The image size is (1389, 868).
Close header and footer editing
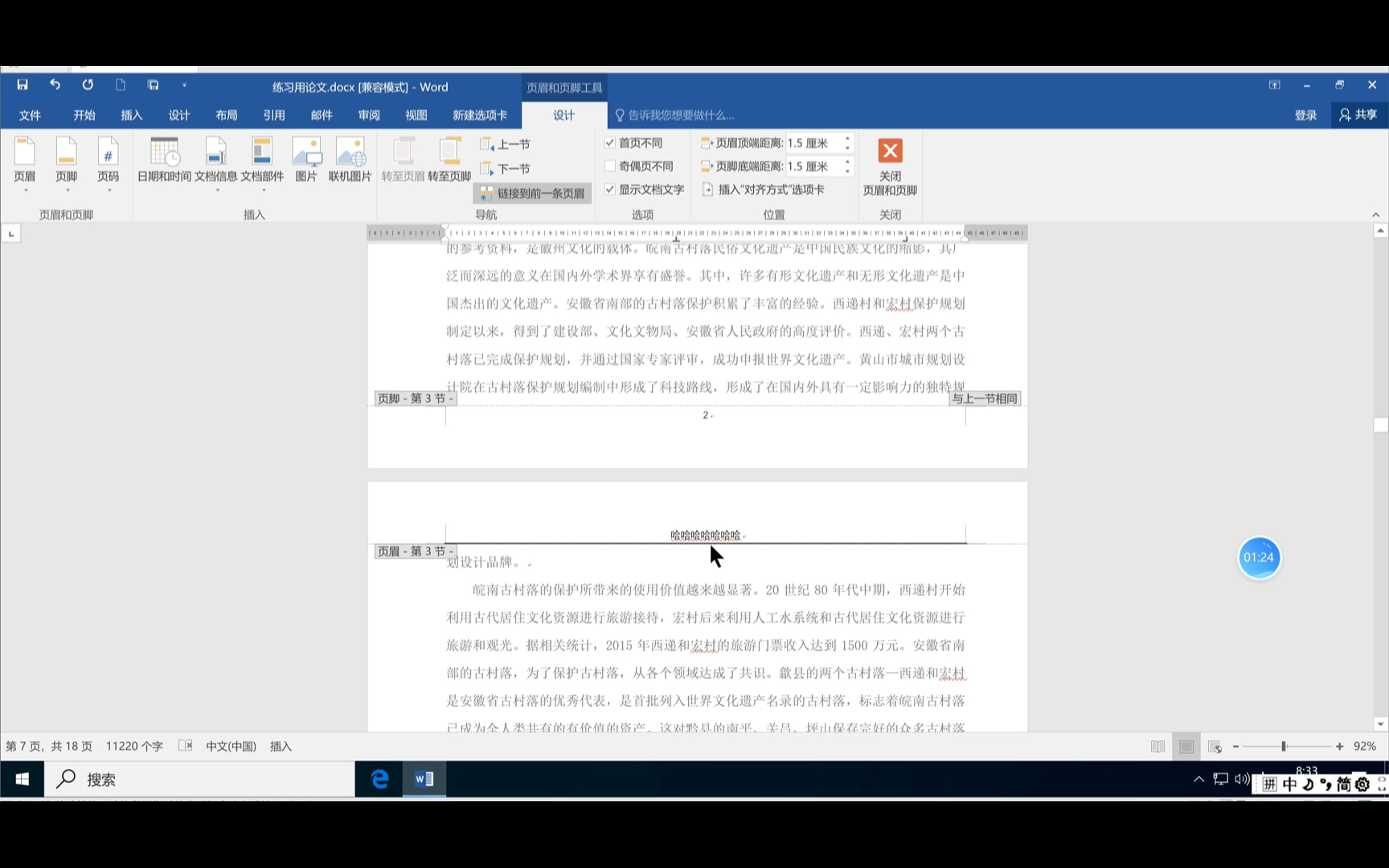click(890, 165)
